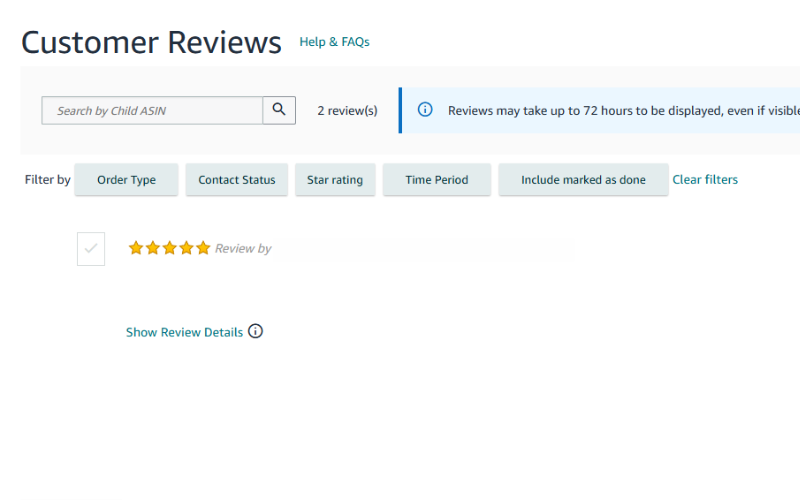Click the '2 review(s)' count text
Image resolution: width=800 pixels, height=500 pixels.
pyautogui.click(x=347, y=111)
